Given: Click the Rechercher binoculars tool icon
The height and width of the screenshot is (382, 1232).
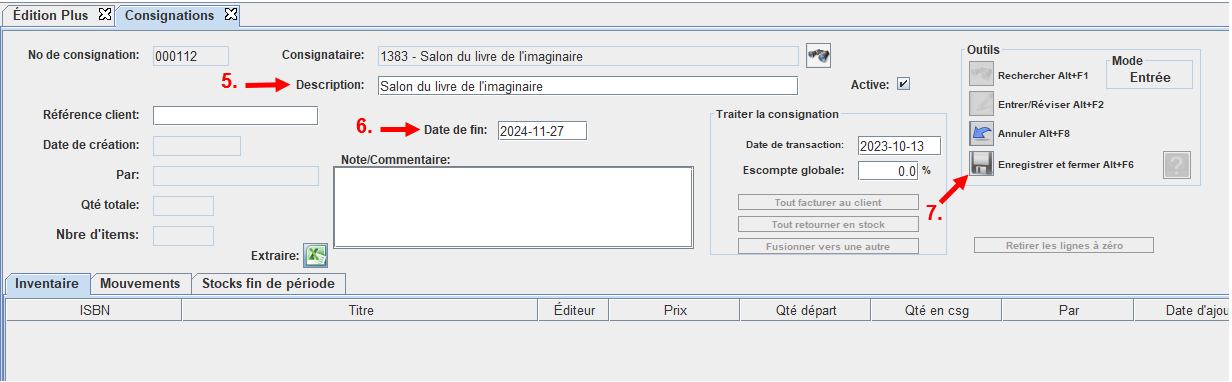Looking at the screenshot, I should [x=982, y=75].
